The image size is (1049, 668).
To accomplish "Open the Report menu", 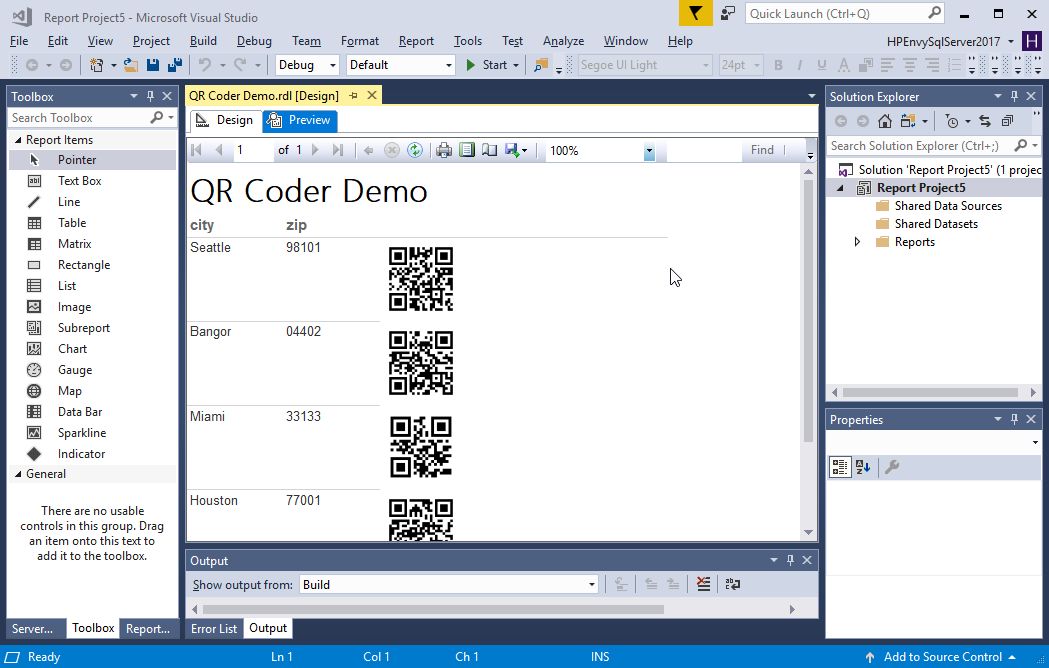I will [x=416, y=41].
